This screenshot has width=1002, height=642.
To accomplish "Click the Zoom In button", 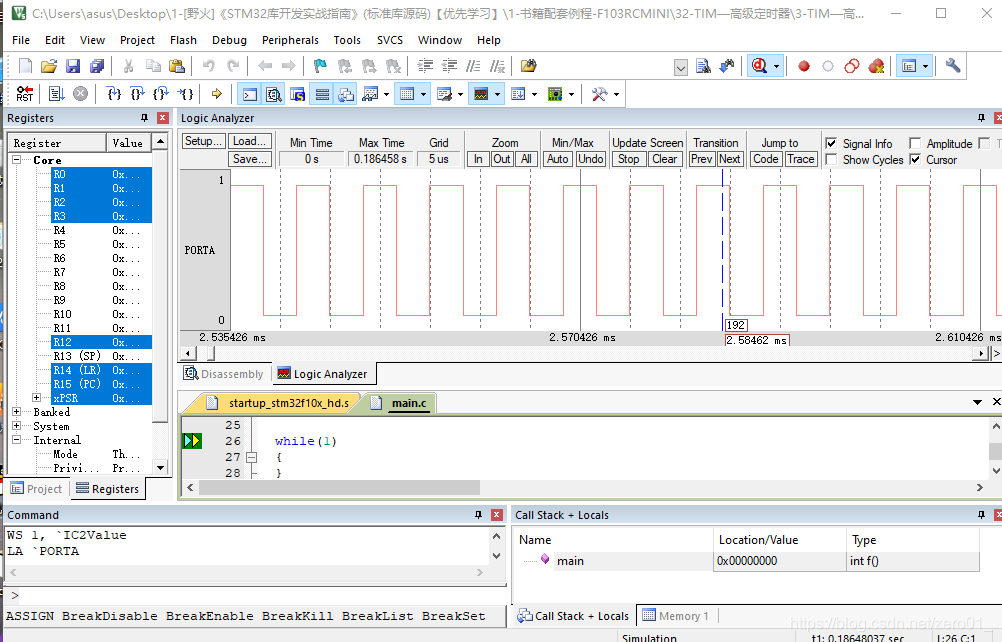I will [478, 159].
